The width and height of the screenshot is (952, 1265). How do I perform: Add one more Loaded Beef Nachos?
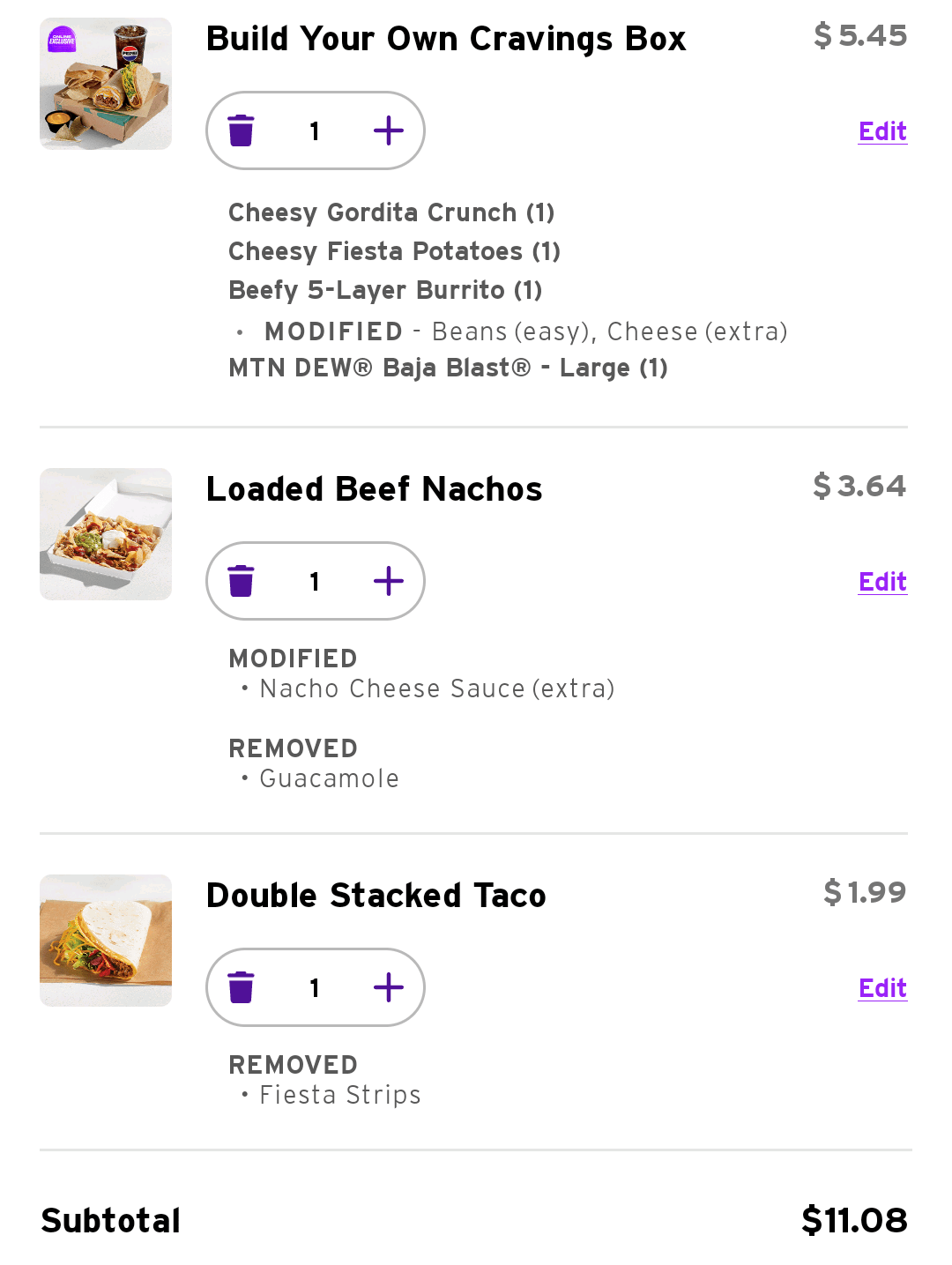click(x=388, y=581)
